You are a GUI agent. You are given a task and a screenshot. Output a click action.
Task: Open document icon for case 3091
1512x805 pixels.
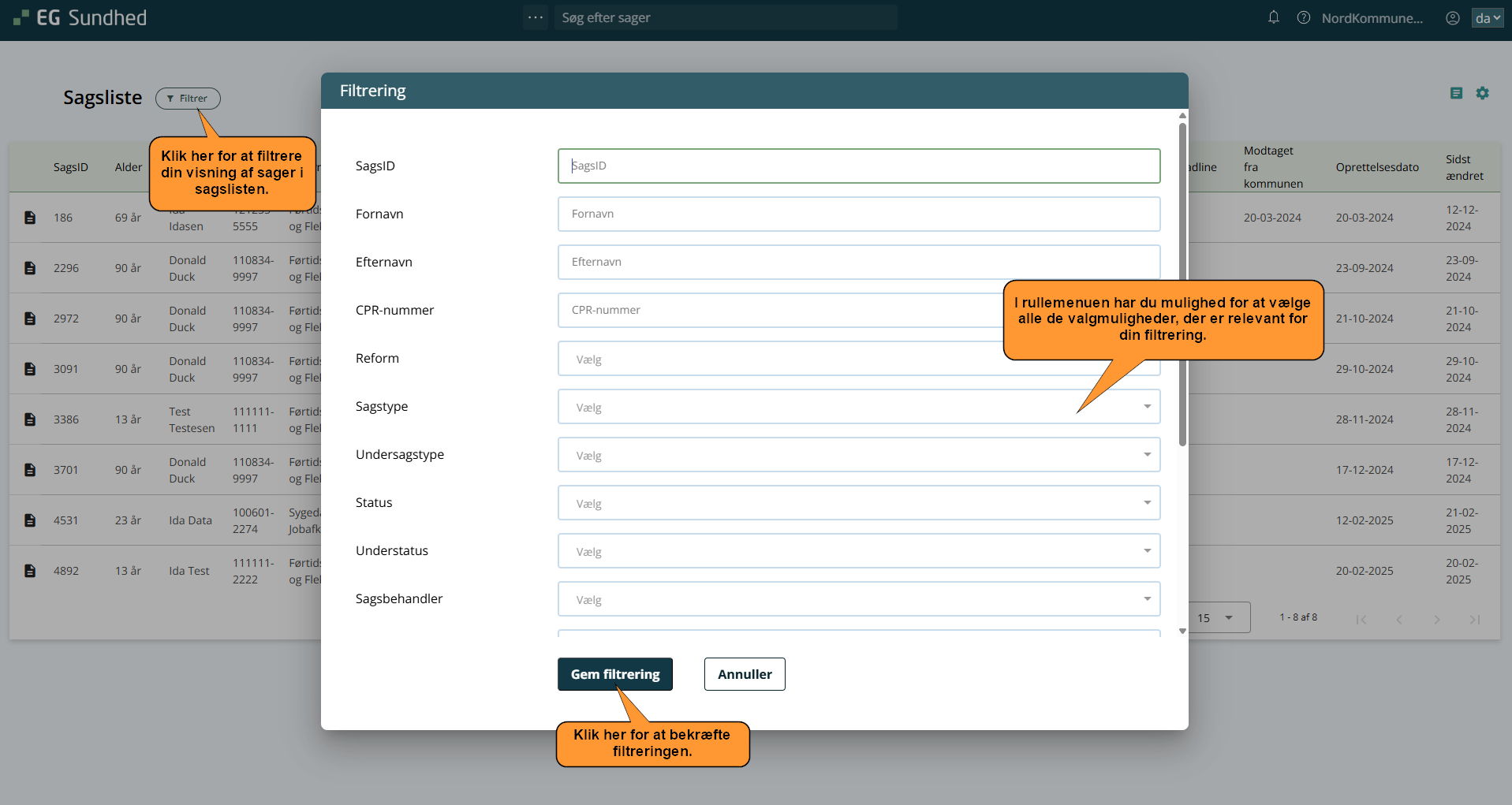pos(30,369)
